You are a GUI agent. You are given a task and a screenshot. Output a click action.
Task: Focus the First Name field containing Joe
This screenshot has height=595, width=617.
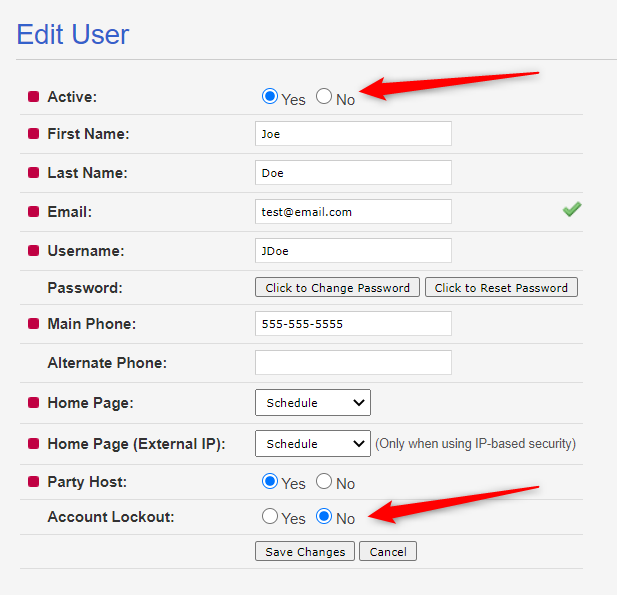tap(353, 133)
